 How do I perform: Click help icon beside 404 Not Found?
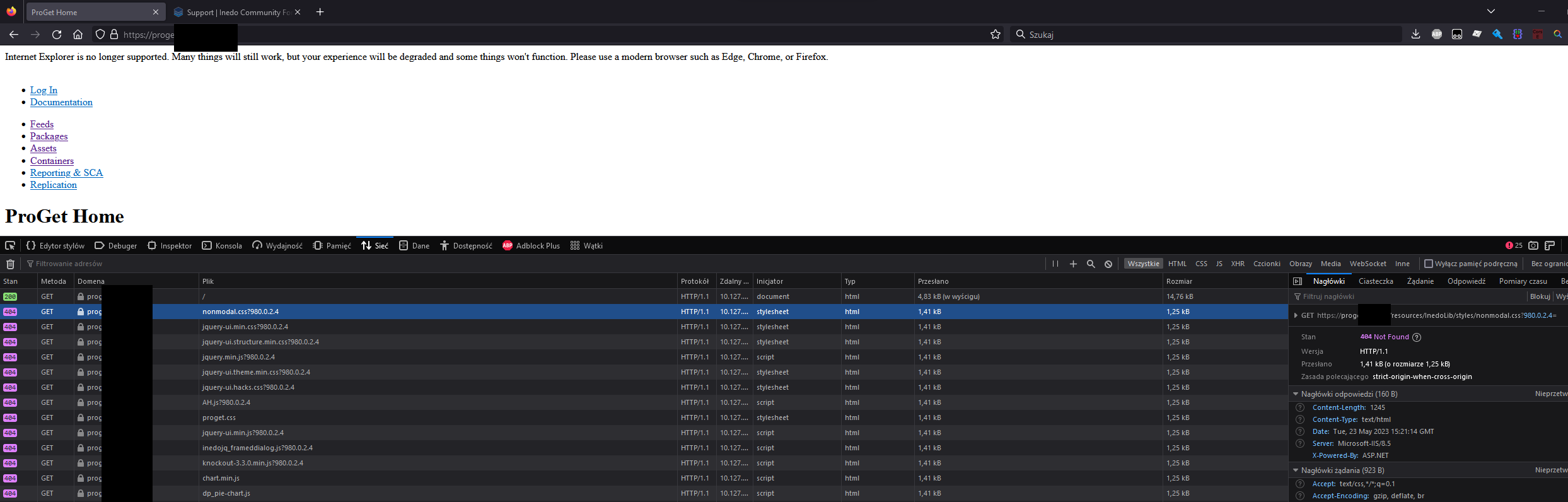coord(1417,337)
